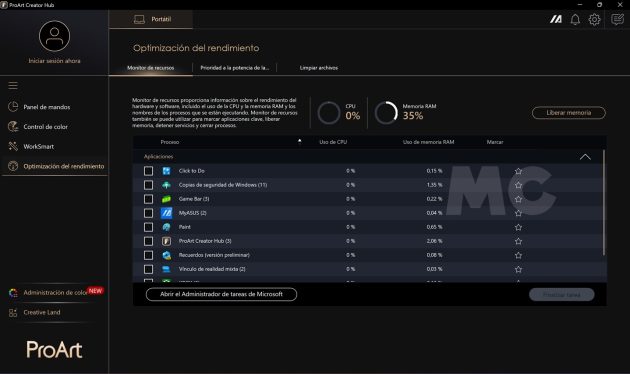Click the process list vertical scrollbar
Screen dimensions: 630x374
pyautogui.click(x=603, y=202)
